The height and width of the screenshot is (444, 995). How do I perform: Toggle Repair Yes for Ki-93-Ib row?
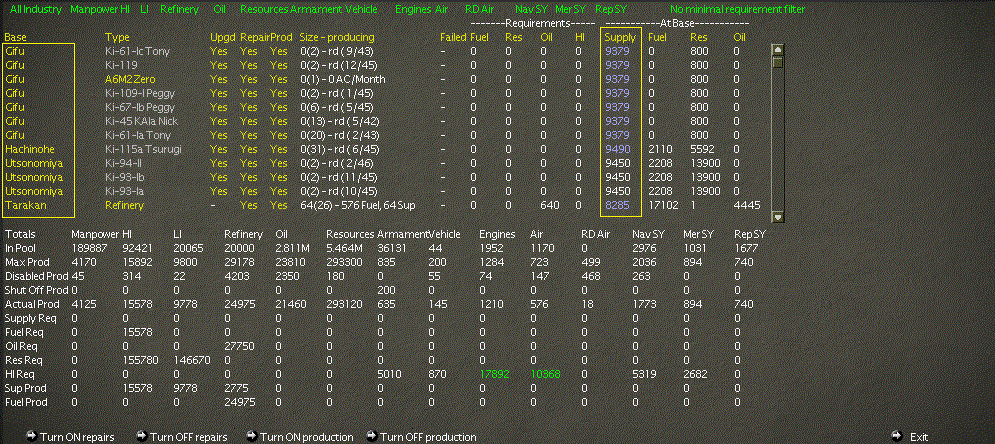[249, 177]
